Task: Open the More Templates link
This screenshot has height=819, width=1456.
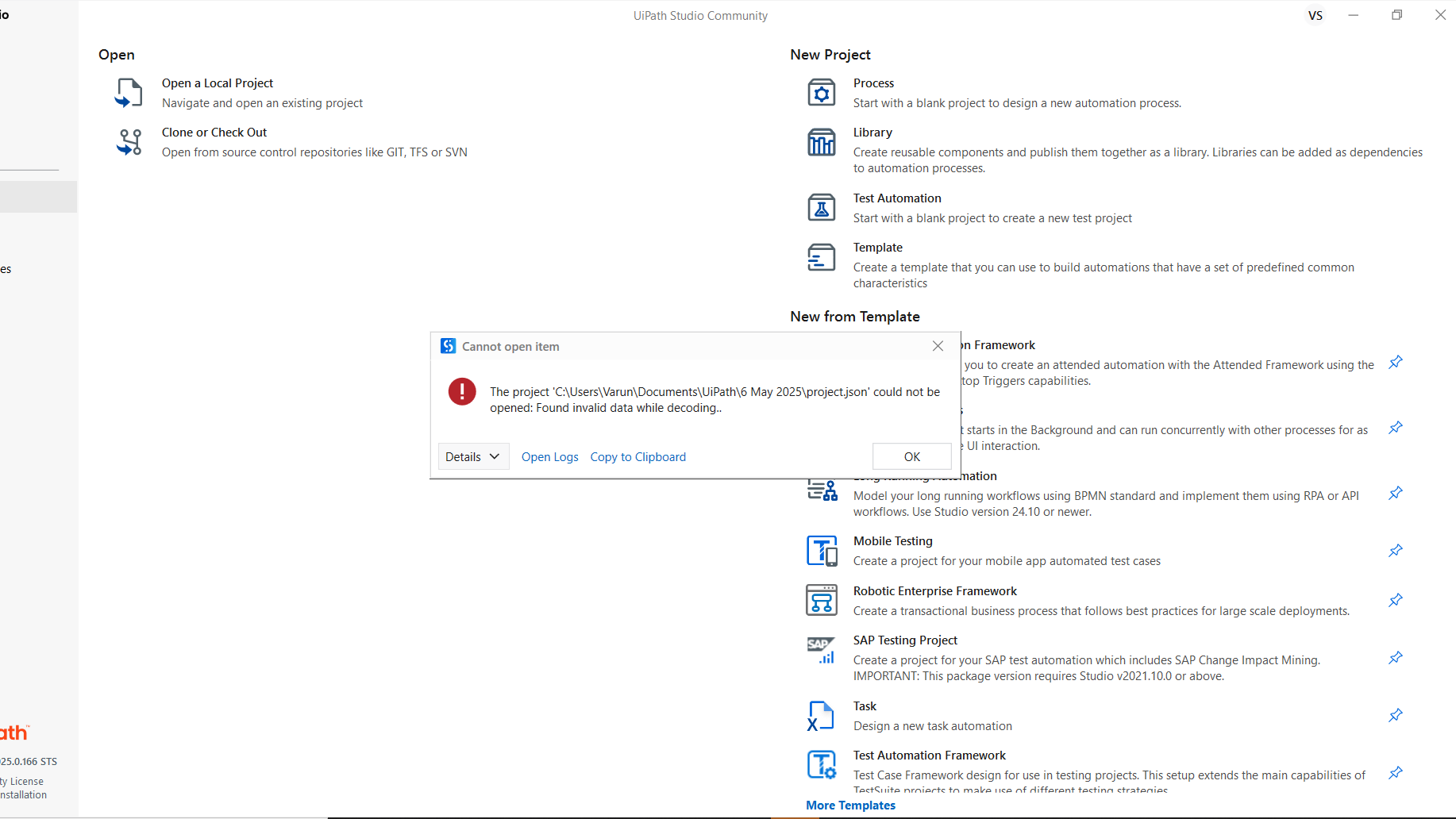Action: 850,806
